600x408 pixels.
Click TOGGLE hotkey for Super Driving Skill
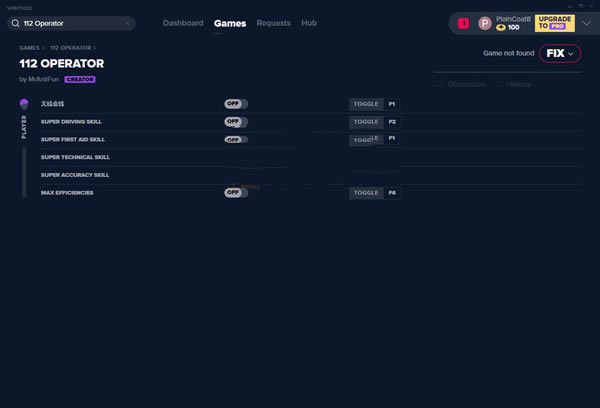pyautogui.click(x=366, y=122)
